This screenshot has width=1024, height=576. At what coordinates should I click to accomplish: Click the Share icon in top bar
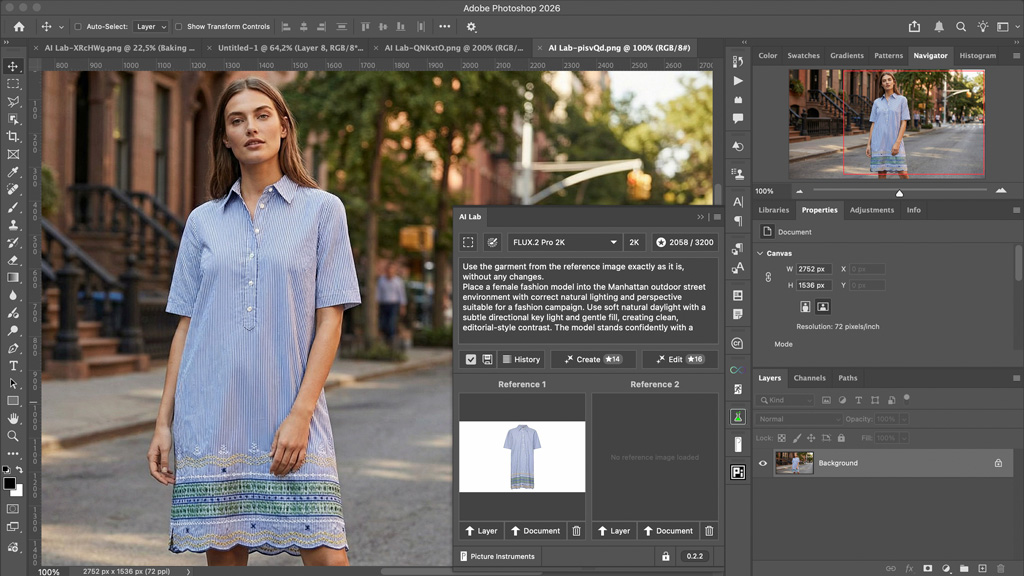[x=914, y=27]
